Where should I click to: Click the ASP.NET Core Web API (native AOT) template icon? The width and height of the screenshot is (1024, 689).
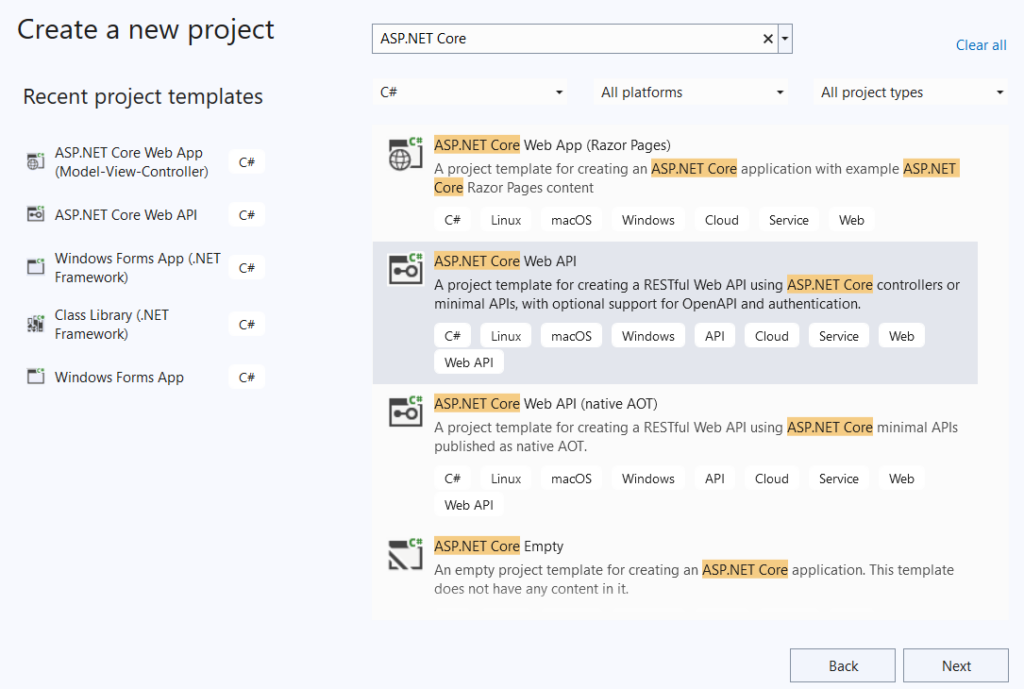(406, 411)
